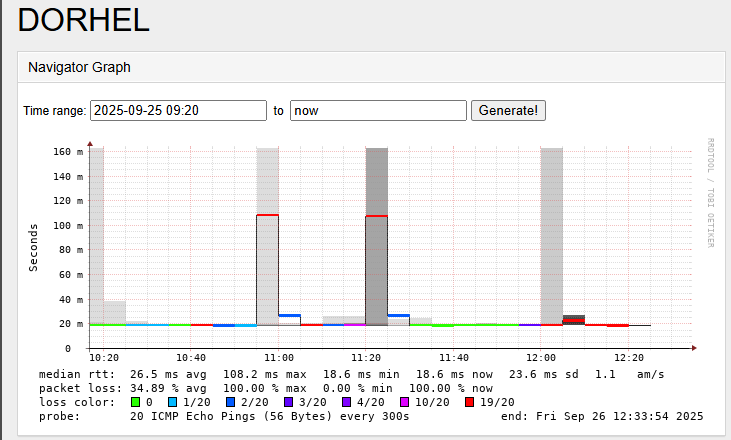Click the red spike peak near 11:00
The width and height of the screenshot is (731, 440).
[x=267, y=215]
